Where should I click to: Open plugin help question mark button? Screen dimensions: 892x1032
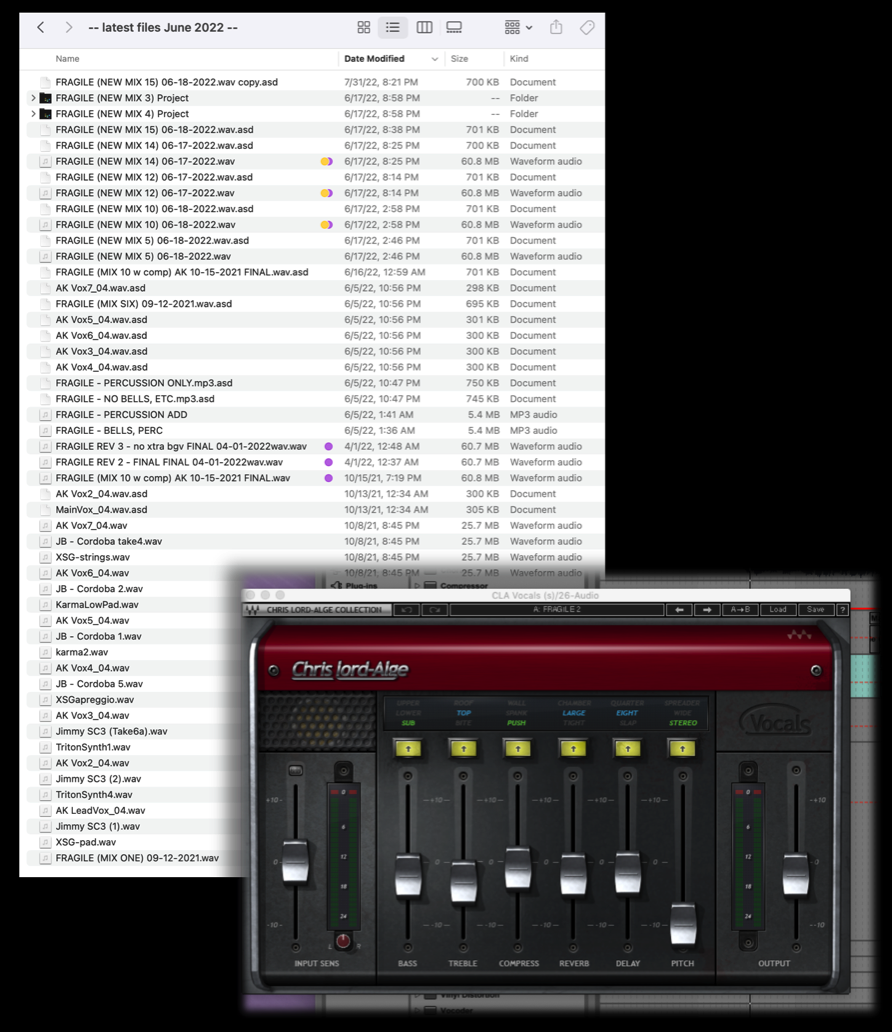click(x=842, y=610)
